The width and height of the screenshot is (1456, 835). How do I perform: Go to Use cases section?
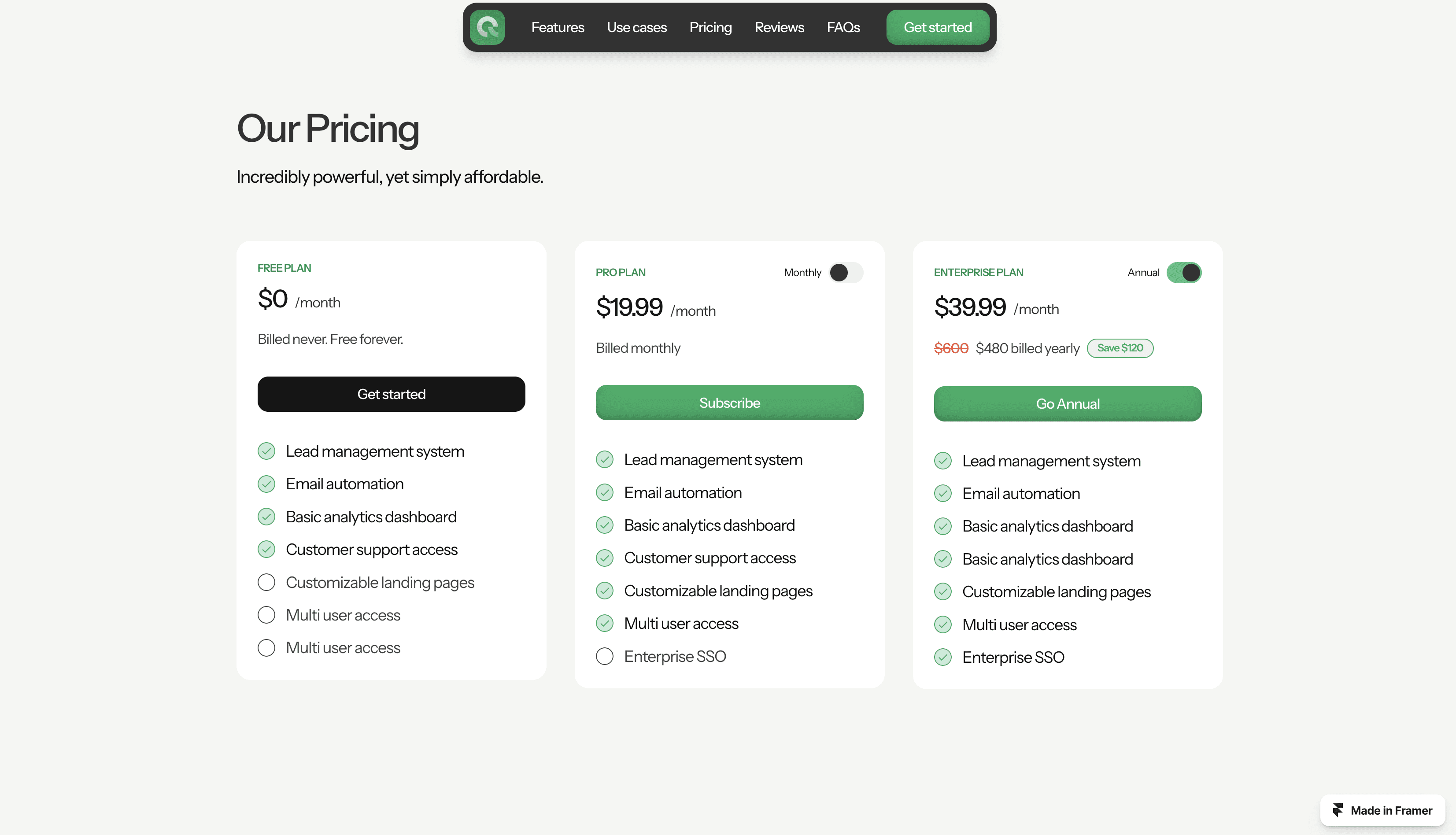tap(636, 27)
